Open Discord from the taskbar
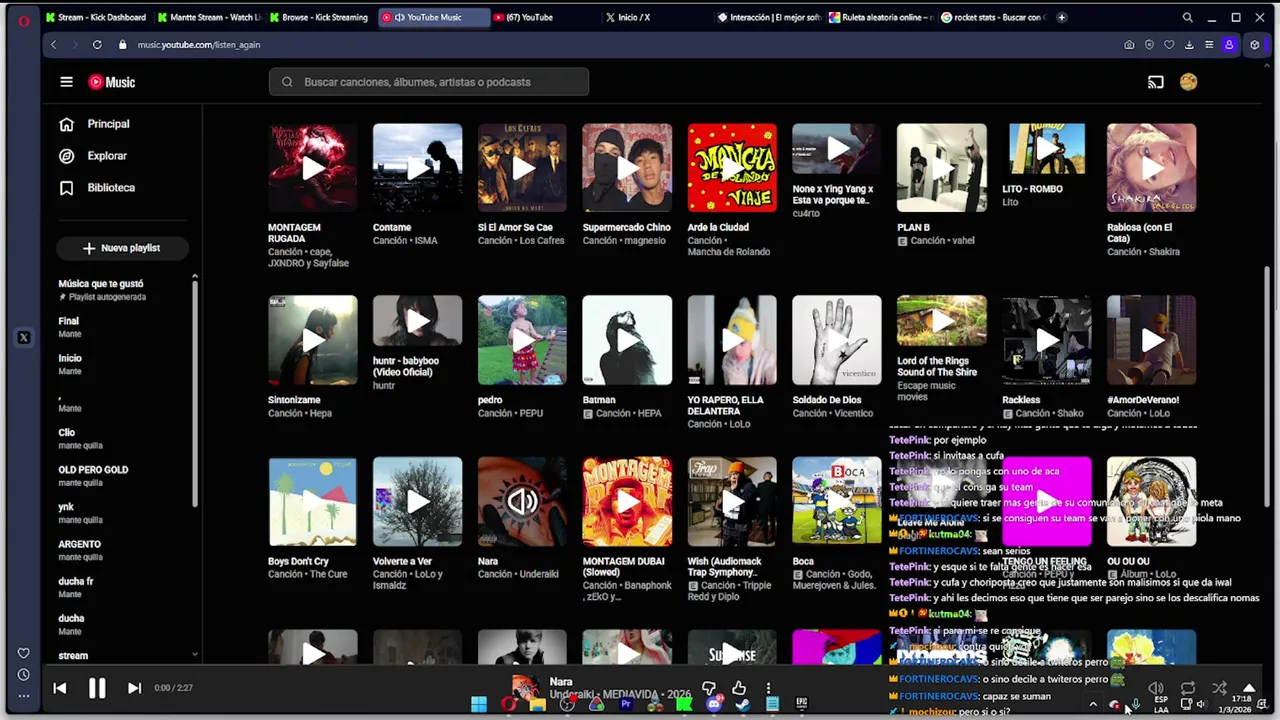 (714, 705)
